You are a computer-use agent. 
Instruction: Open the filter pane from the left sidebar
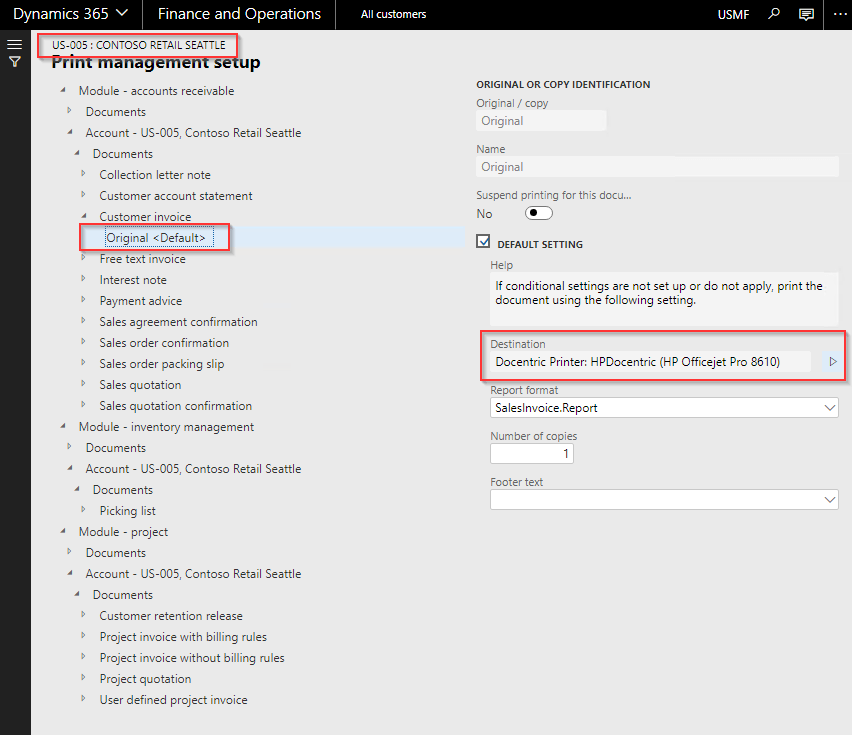(x=13, y=62)
